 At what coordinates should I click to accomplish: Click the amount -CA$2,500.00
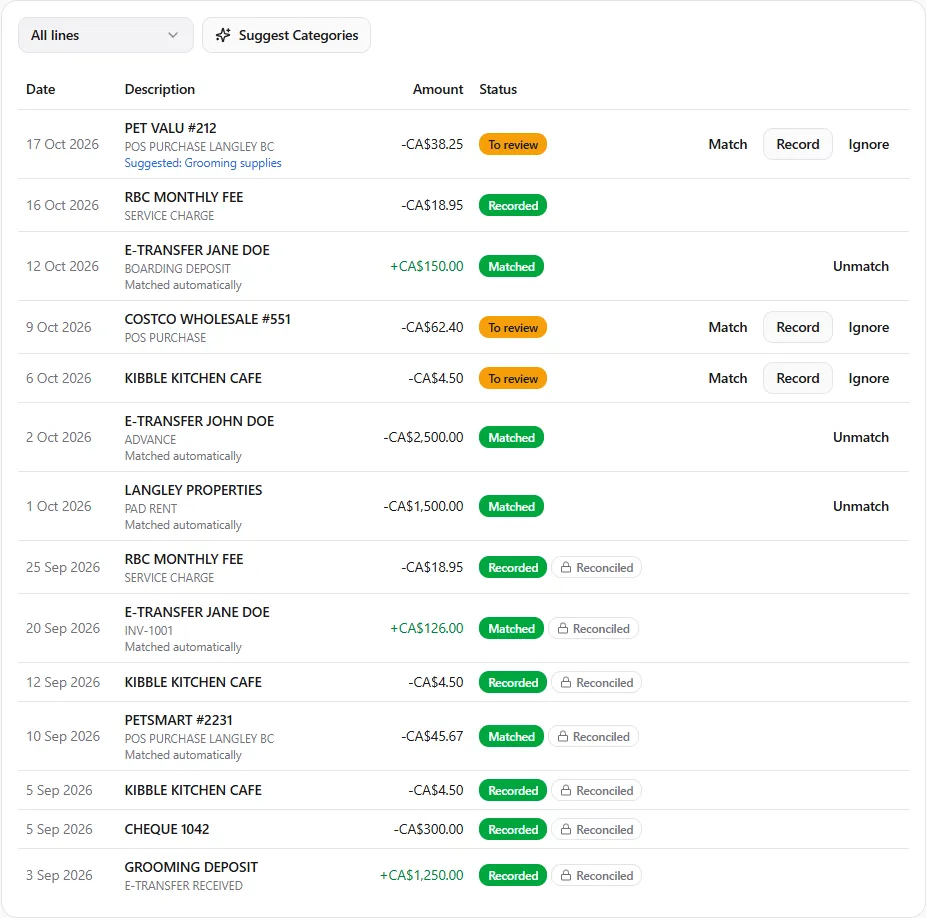click(423, 437)
